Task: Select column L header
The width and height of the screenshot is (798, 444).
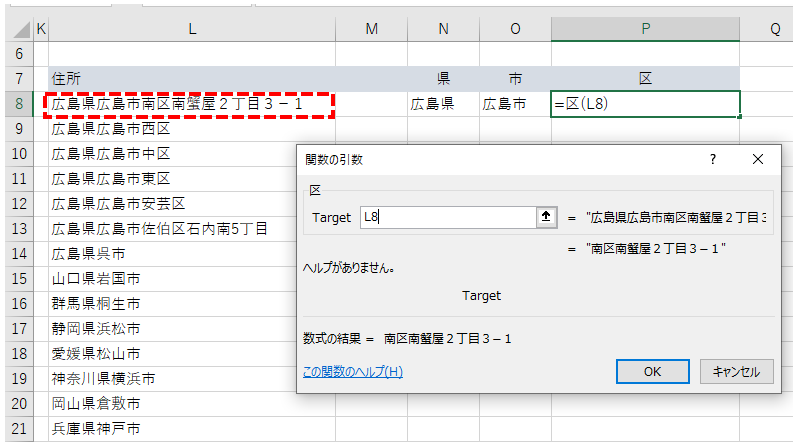Action: 191,30
